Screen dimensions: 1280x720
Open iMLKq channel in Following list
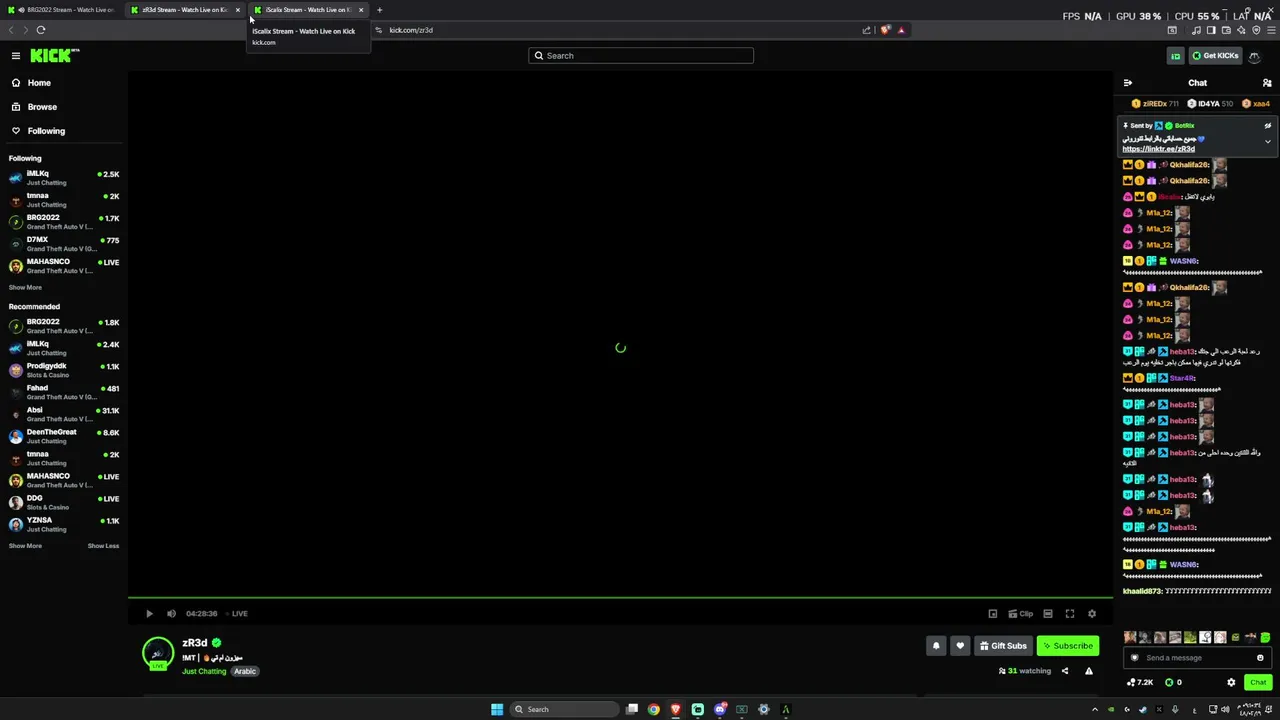click(x=64, y=178)
